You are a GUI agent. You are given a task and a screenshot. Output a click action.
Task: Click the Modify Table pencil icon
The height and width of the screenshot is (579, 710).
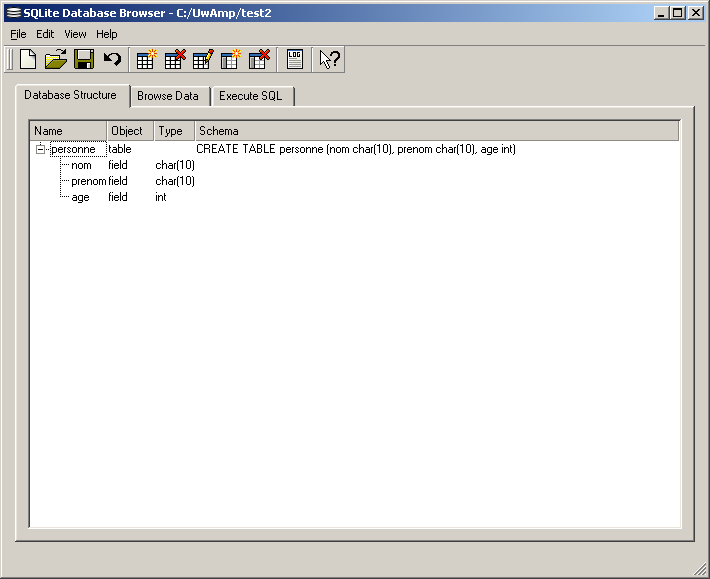[203, 59]
